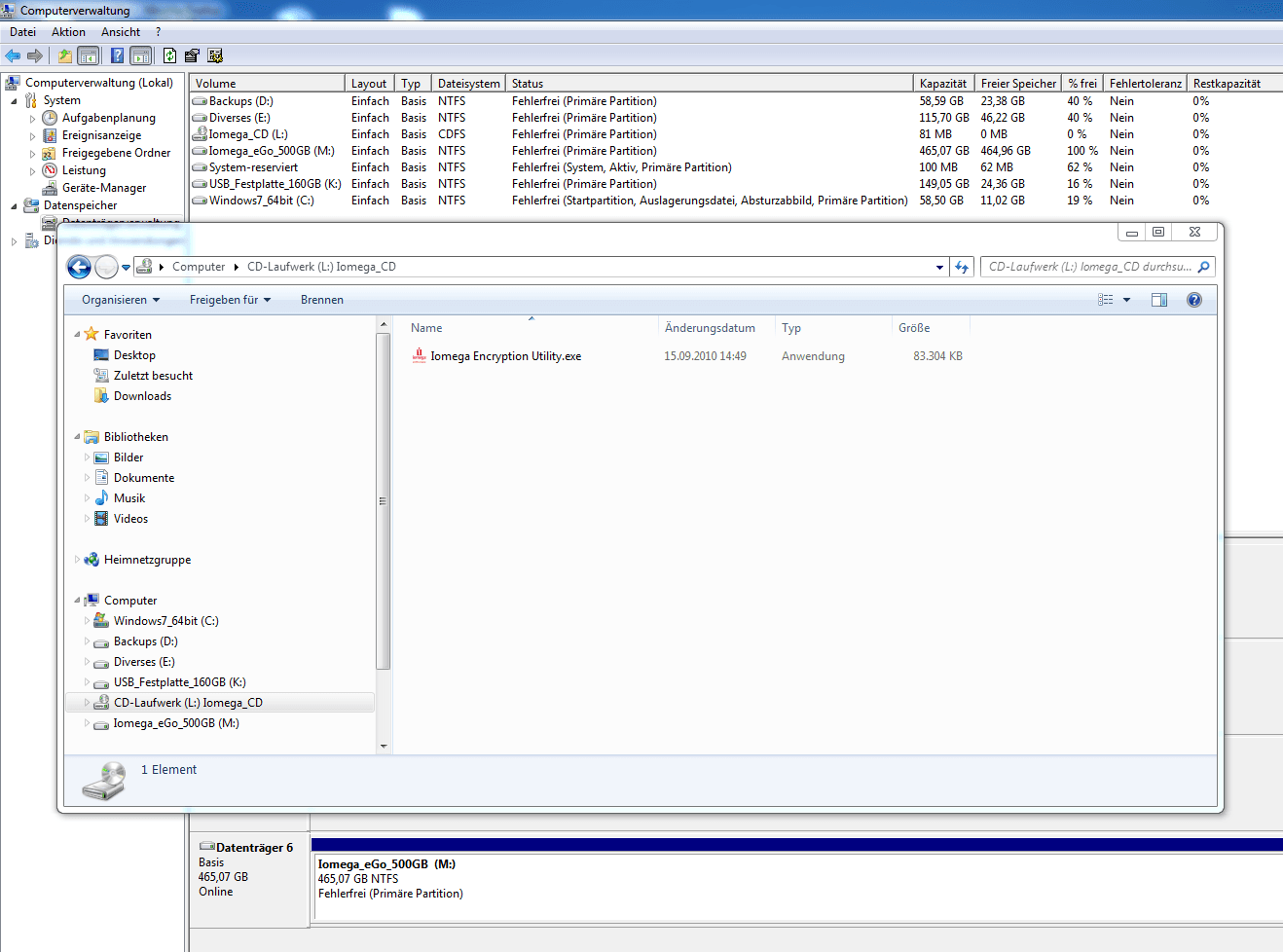Refresh Explorer address bar
Viewport: 1283px width, 952px height.
click(x=962, y=267)
